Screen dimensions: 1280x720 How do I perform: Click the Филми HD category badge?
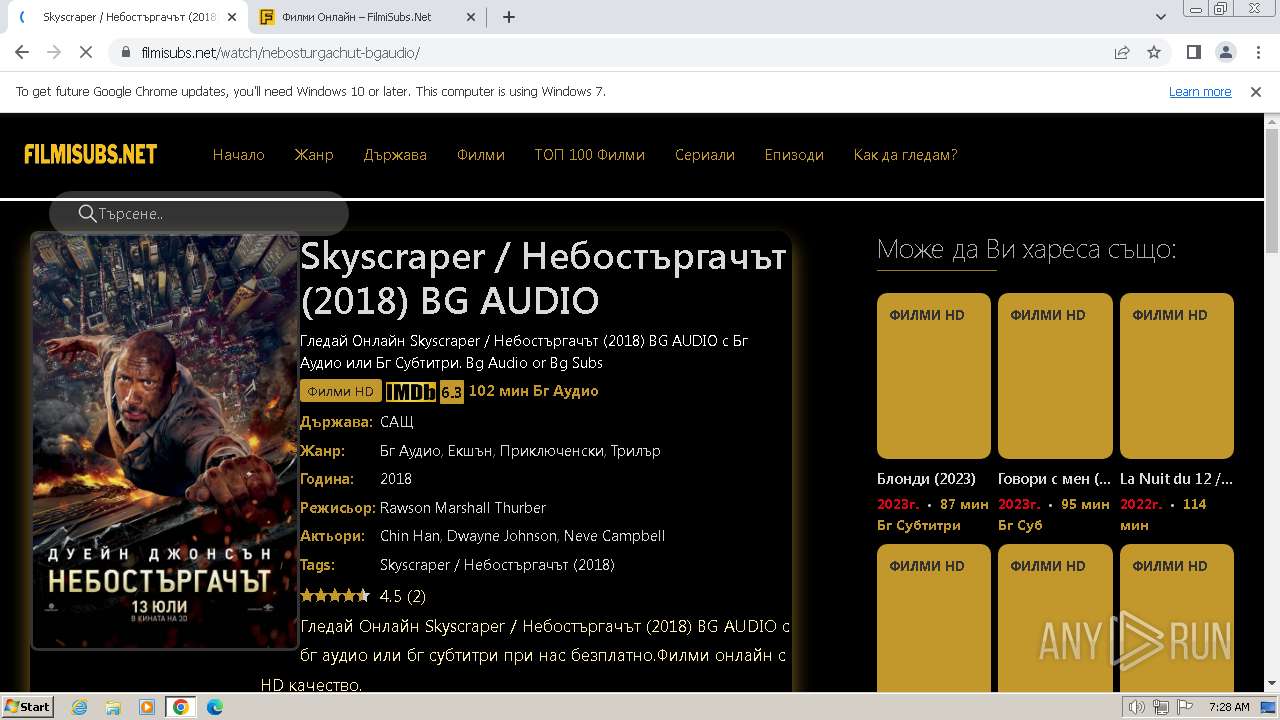[x=340, y=391]
